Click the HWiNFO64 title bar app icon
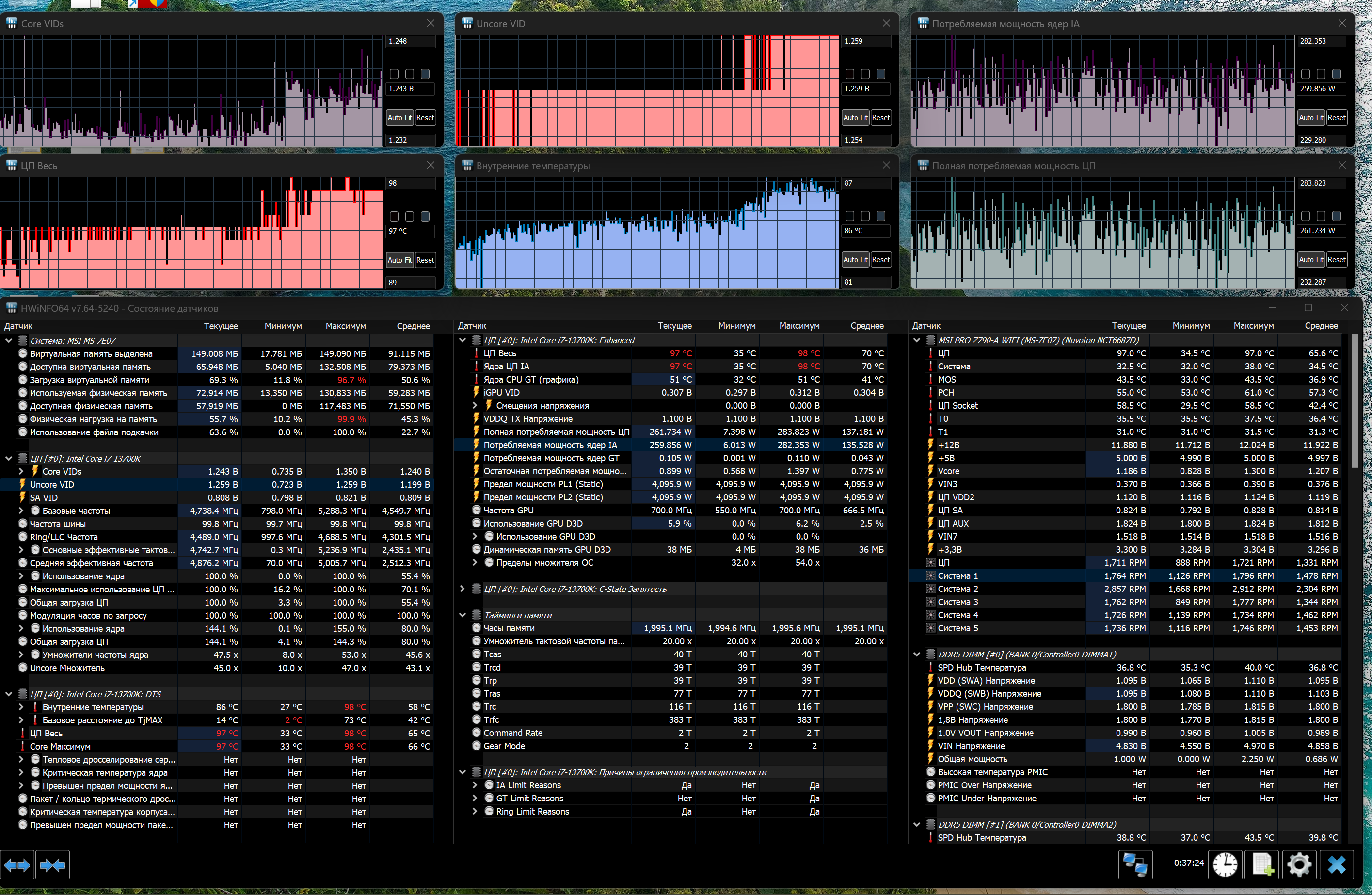 pos(11,308)
